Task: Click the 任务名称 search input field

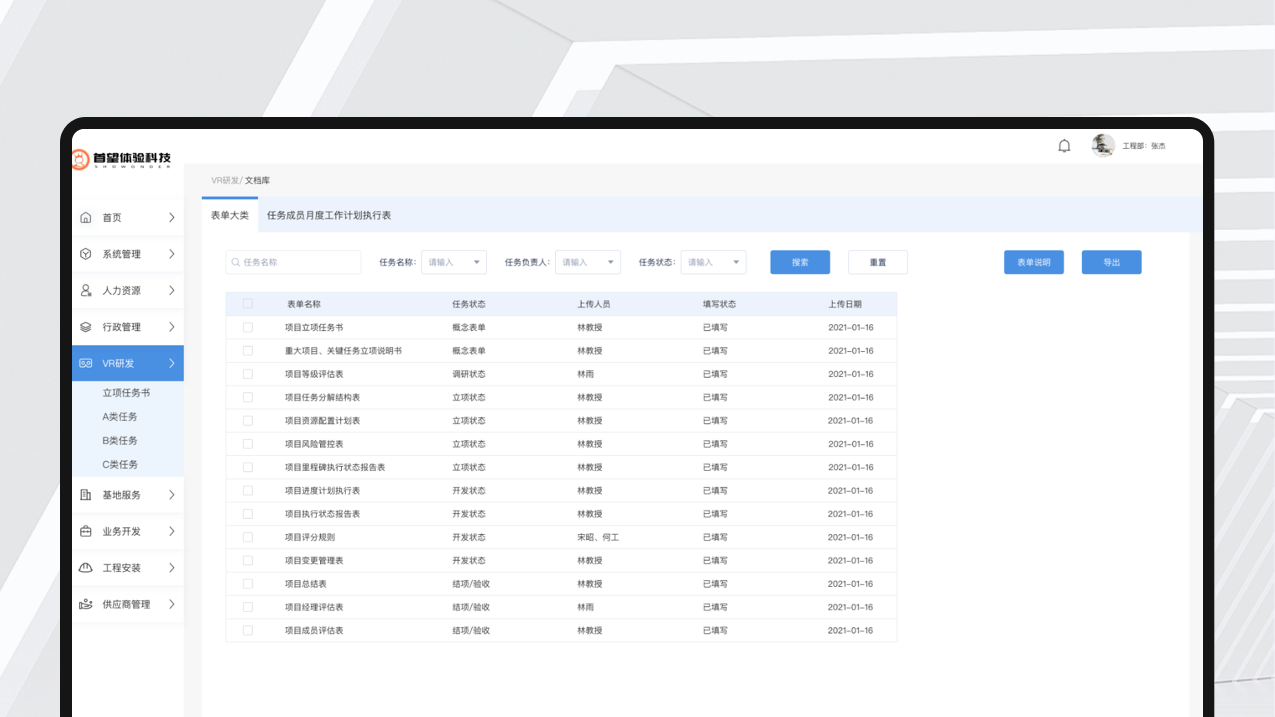Action: [x=293, y=262]
